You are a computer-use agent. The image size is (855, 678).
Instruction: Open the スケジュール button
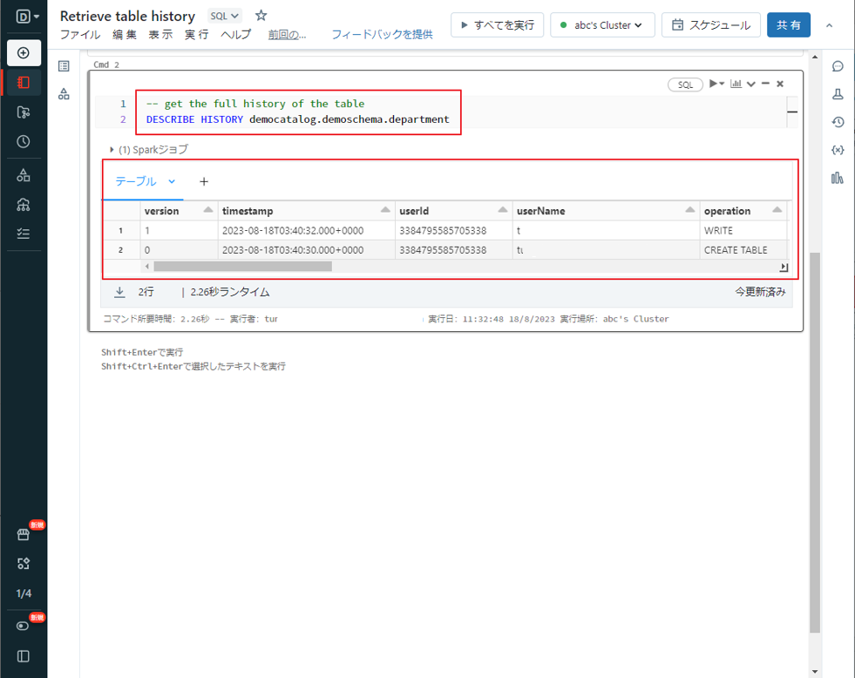pos(711,25)
